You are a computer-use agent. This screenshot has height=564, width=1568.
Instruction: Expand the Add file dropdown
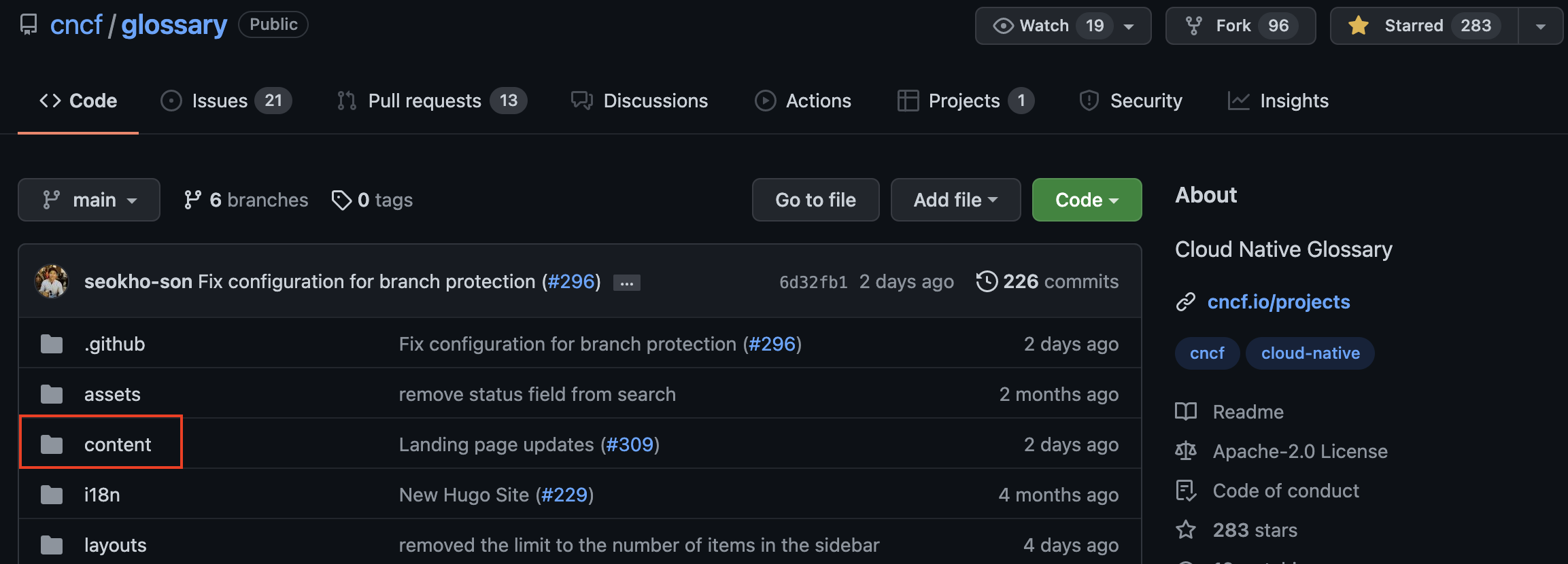coord(955,200)
